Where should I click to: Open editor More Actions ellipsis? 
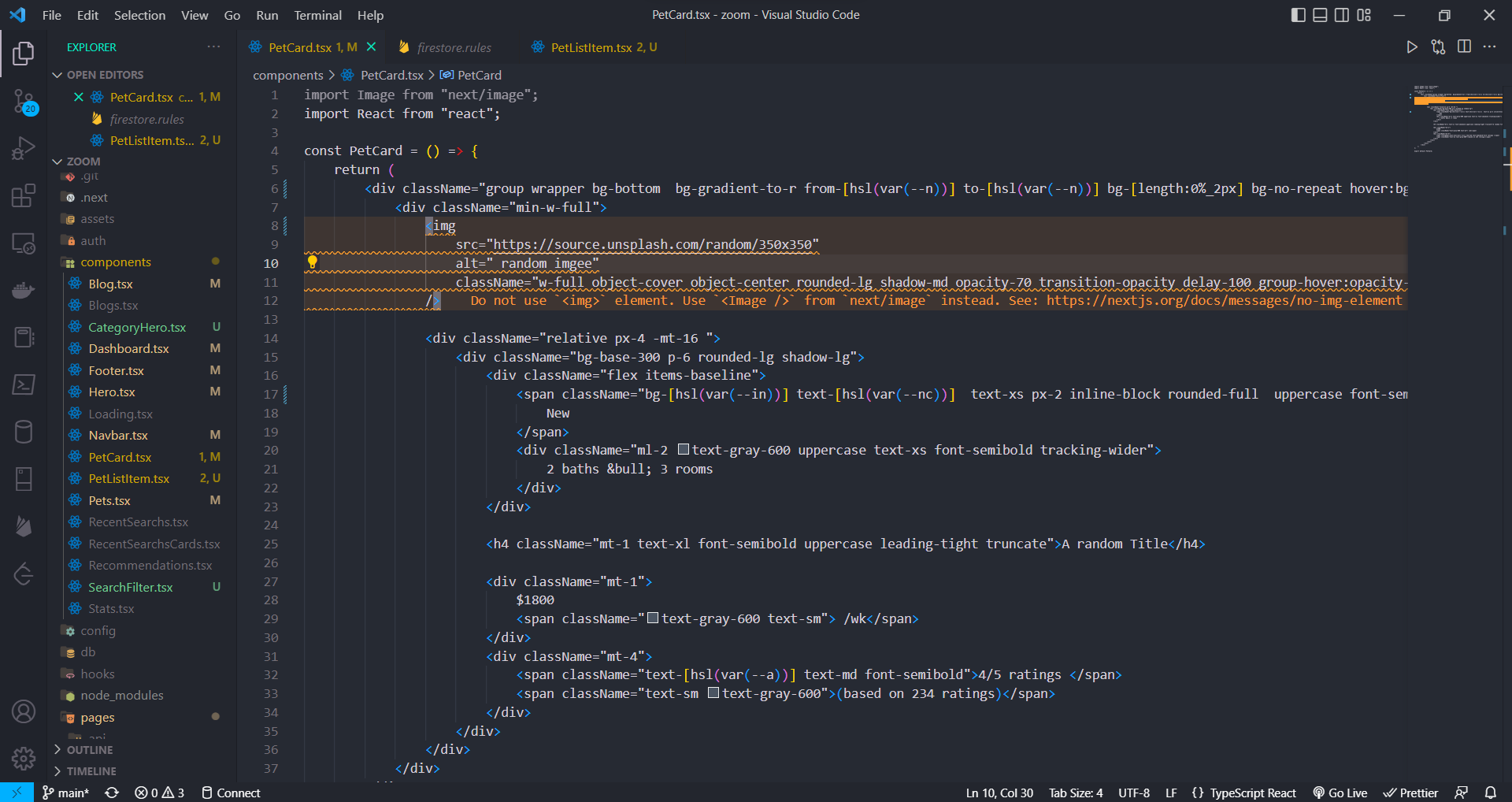1489,47
